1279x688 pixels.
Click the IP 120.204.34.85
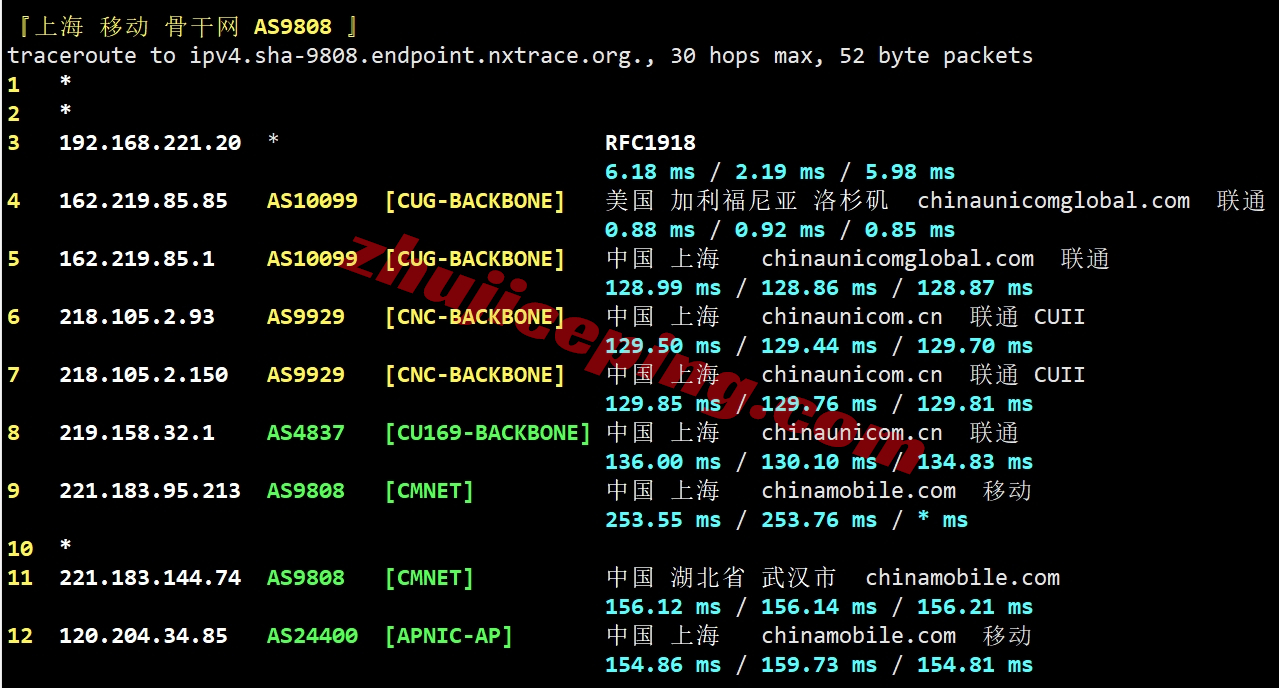(143, 636)
